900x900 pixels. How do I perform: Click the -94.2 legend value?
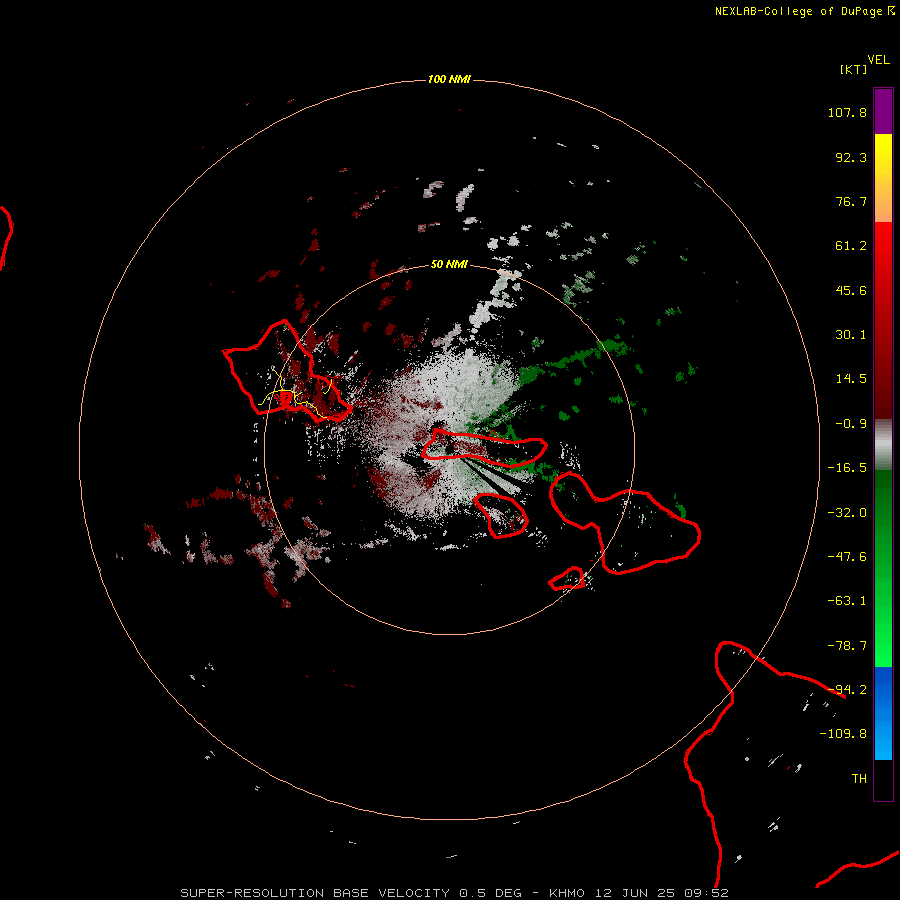point(847,690)
